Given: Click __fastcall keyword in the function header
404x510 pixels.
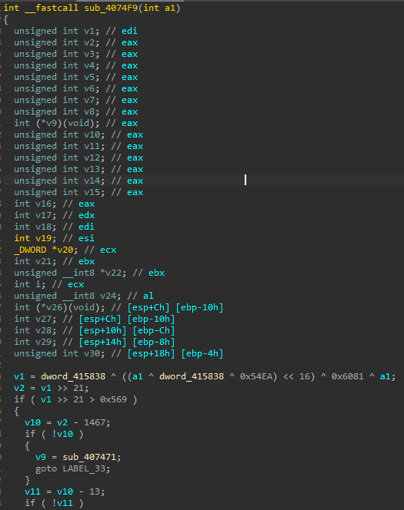Looking at the screenshot, I should coord(52,8).
